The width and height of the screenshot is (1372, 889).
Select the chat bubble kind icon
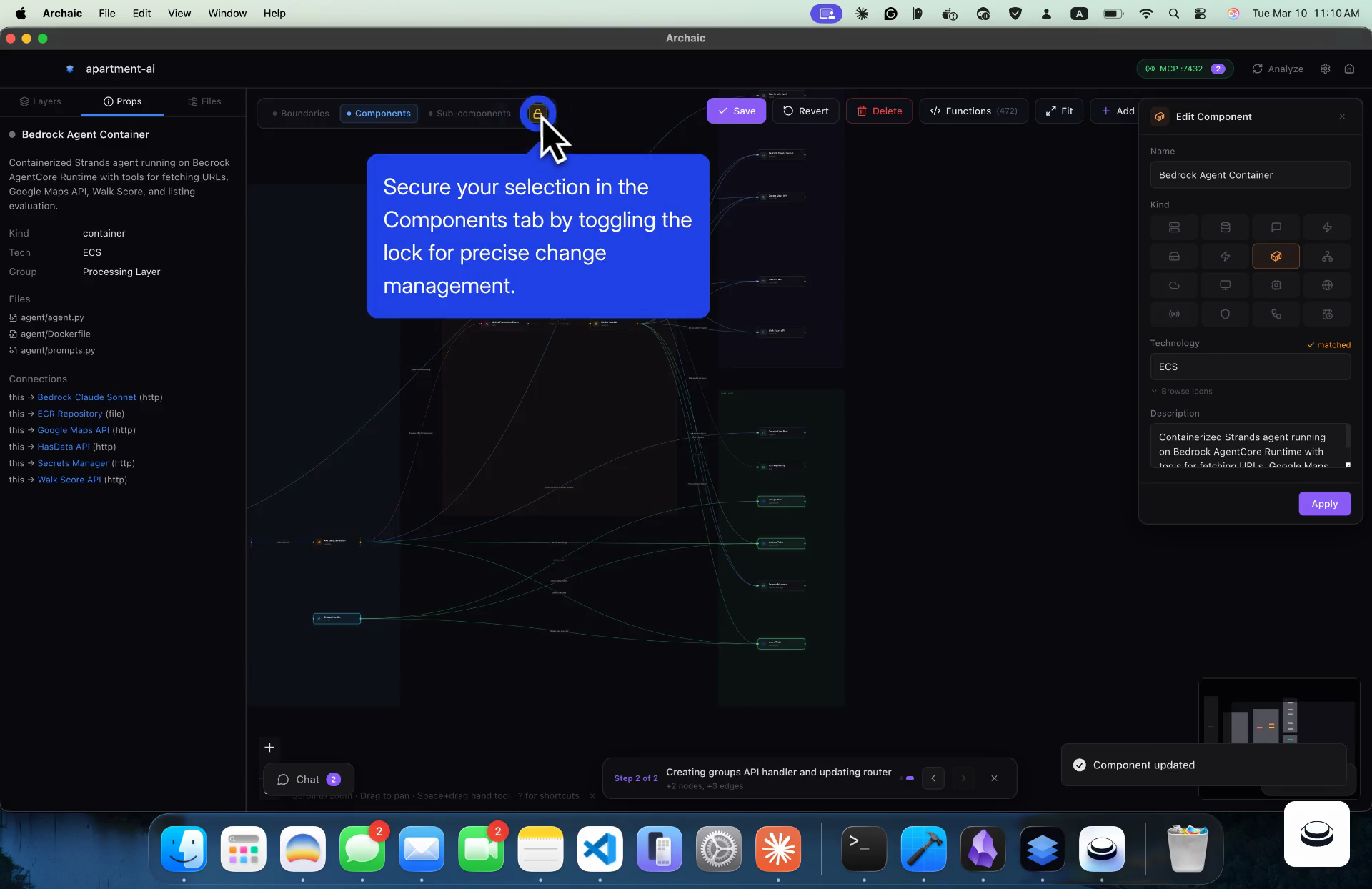pyautogui.click(x=1276, y=227)
